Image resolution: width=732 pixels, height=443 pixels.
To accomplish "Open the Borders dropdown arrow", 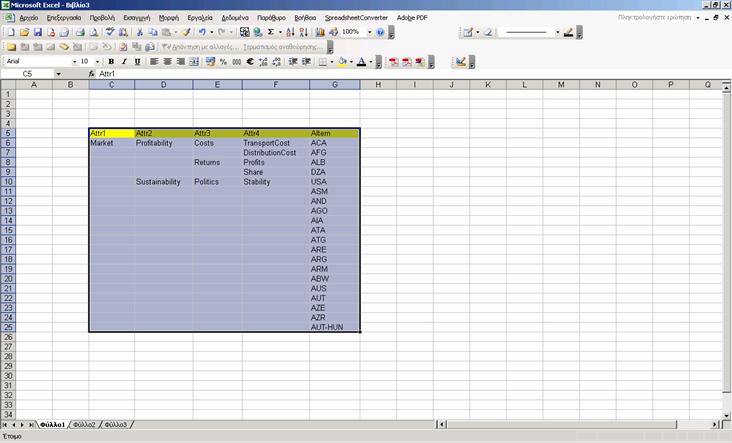I will [332, 62].
